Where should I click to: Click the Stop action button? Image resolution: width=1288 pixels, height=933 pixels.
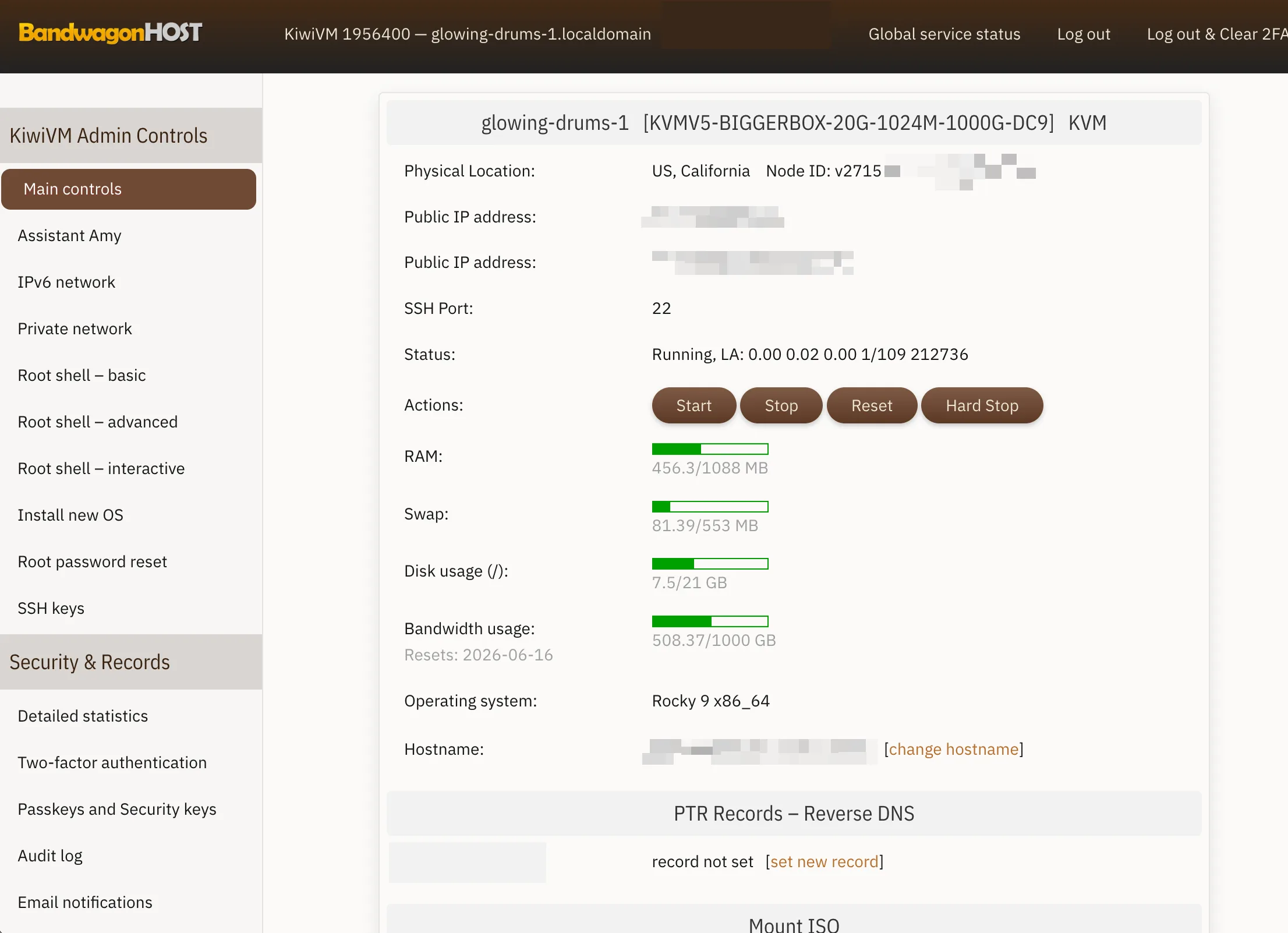click(781, 405)
